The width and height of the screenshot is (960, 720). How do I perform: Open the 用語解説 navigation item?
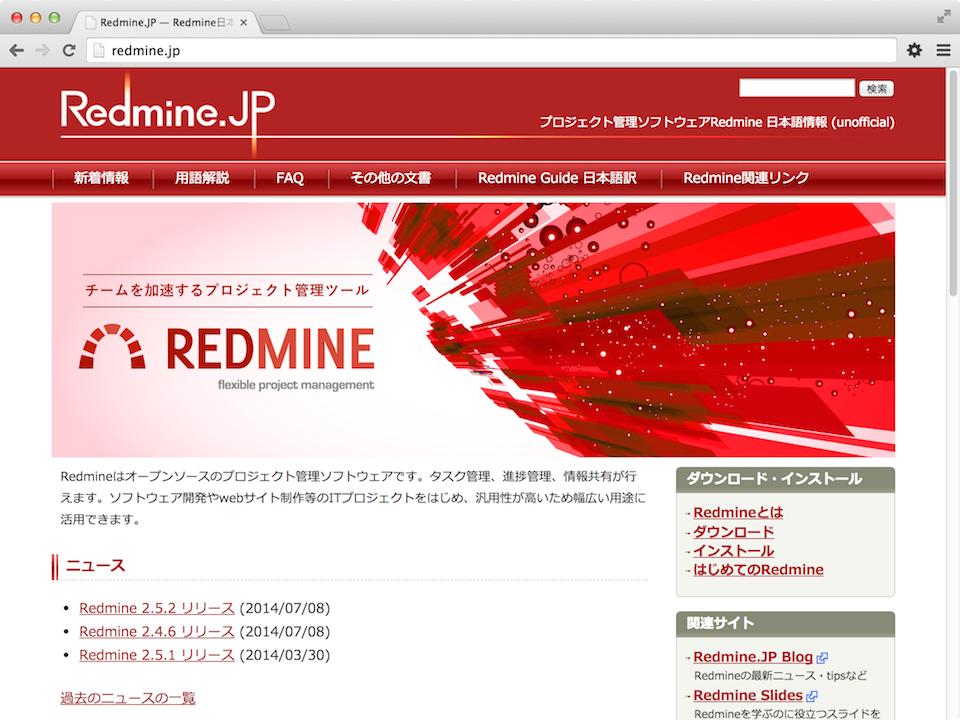pyautogui.click(x=203, y=178)
